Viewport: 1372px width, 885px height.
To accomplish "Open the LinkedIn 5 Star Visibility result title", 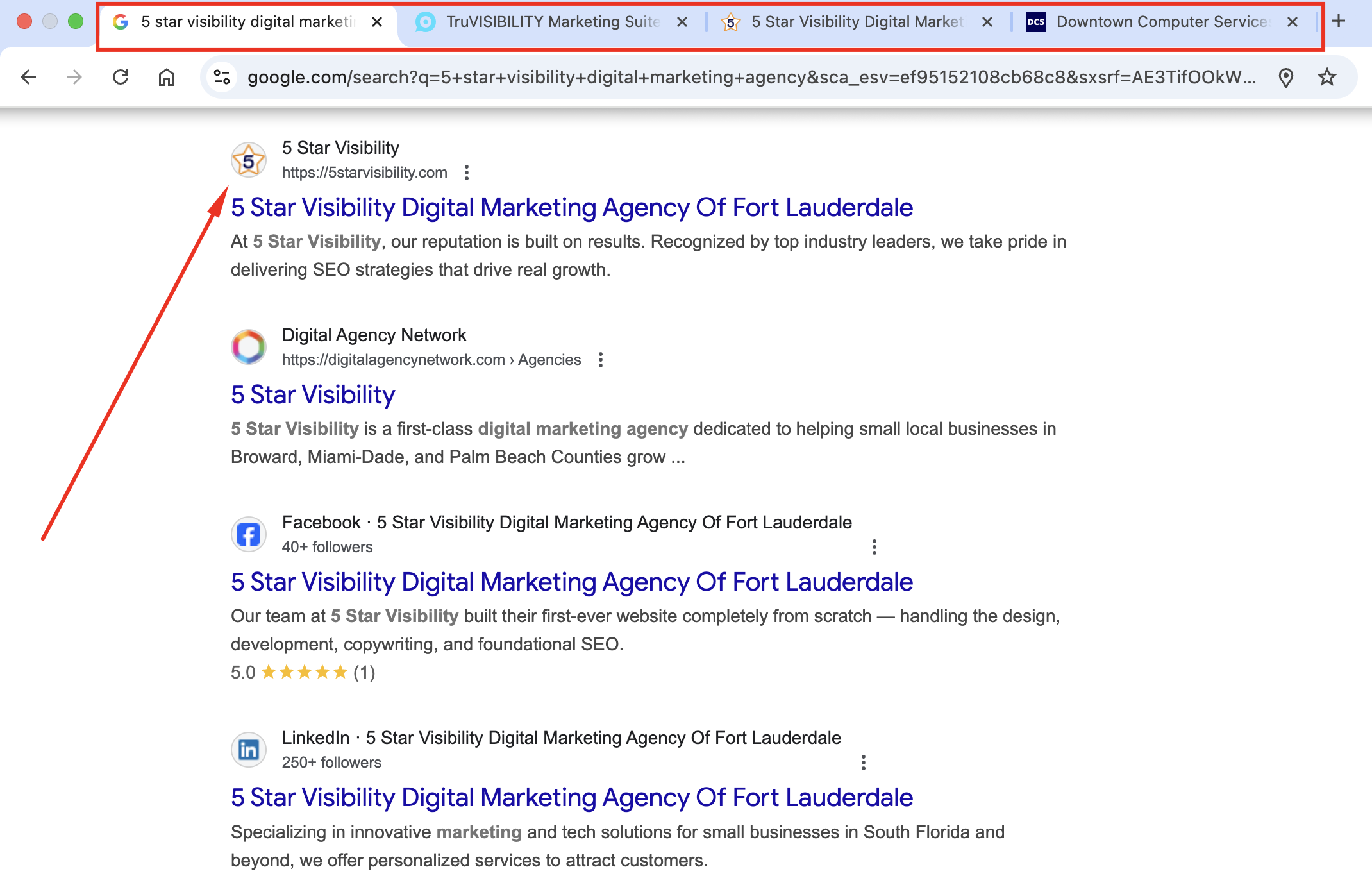I will [571, 798].
